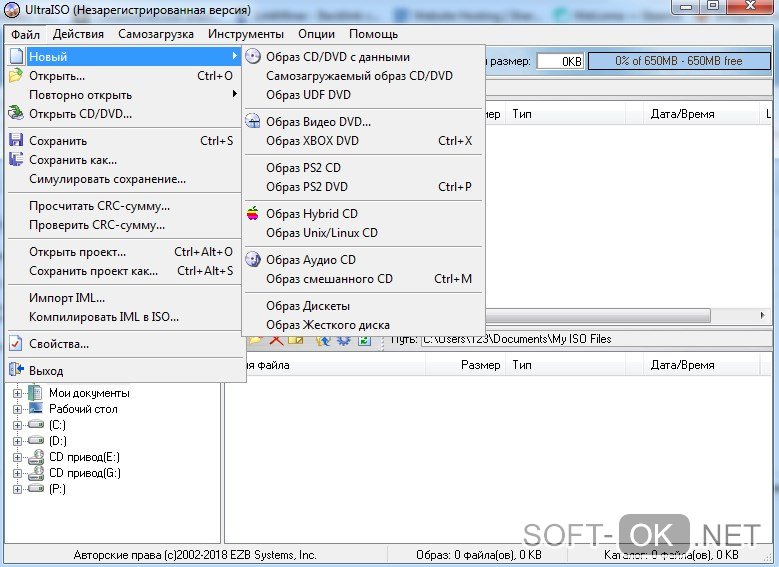
Task: Click the CD привод(E:) drive icon
Action: (35, 456)
